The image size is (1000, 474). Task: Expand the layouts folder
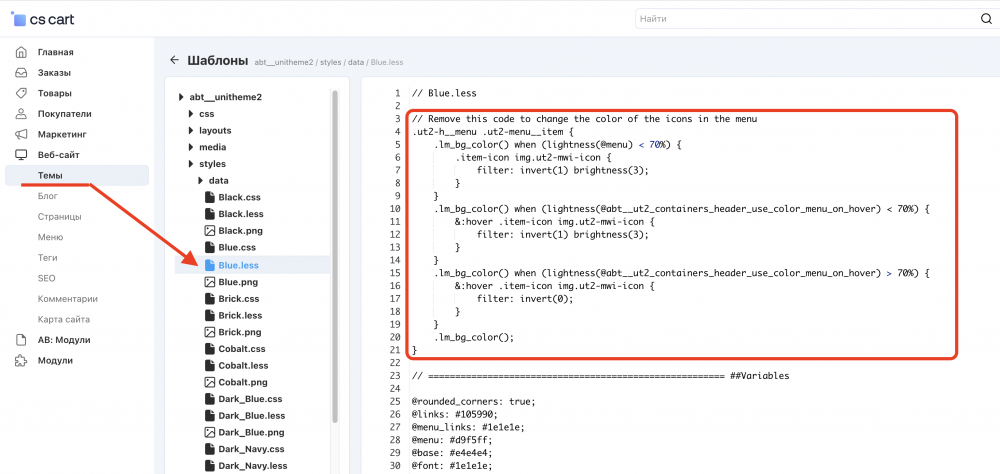(x=190, y=130)
